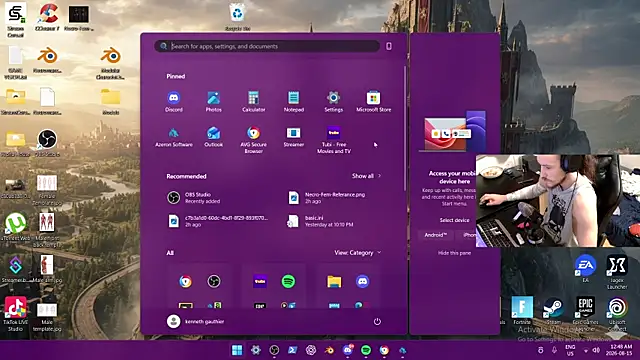Expand the View: Category dropdown
The image size is (640, 360).
point(358,253)
